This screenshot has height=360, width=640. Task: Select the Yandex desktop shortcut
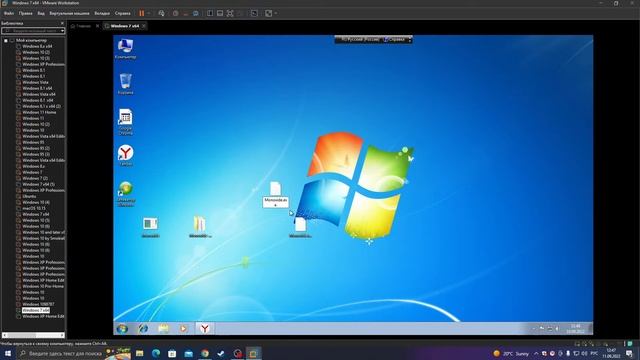click(x=125, y=156)
